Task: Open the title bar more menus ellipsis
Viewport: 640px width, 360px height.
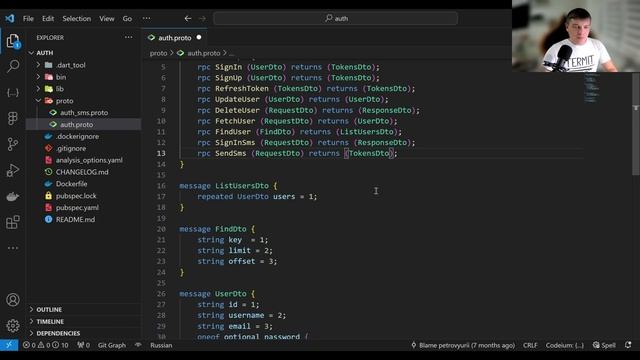Action: pos(147,18)
